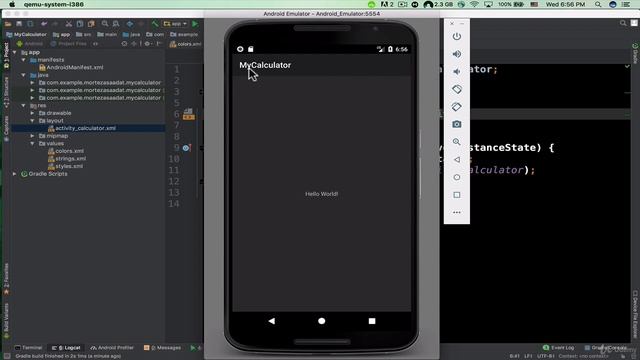Tap the Android Back navigation button
Image resolution: width=640 pixels, height=360 pixels.
271,321
